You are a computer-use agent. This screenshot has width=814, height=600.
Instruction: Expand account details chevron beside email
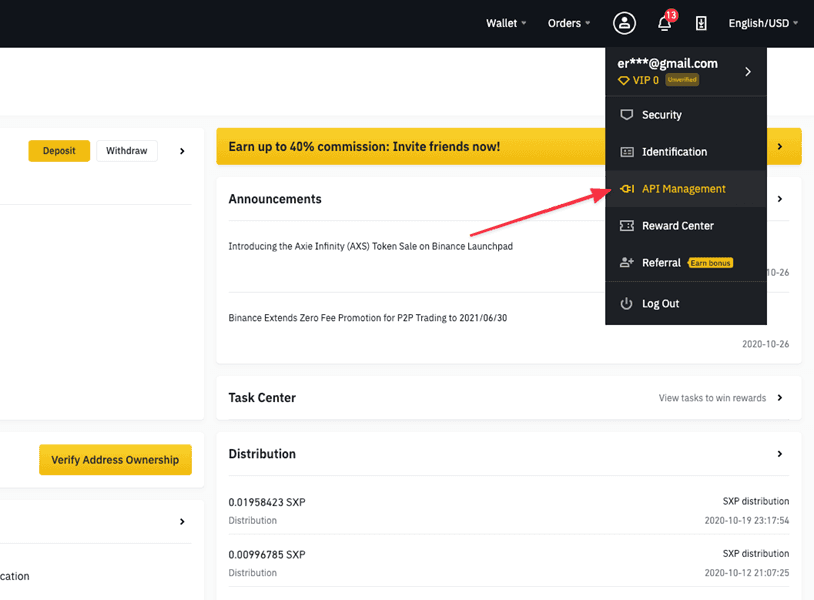pos(748,72)
